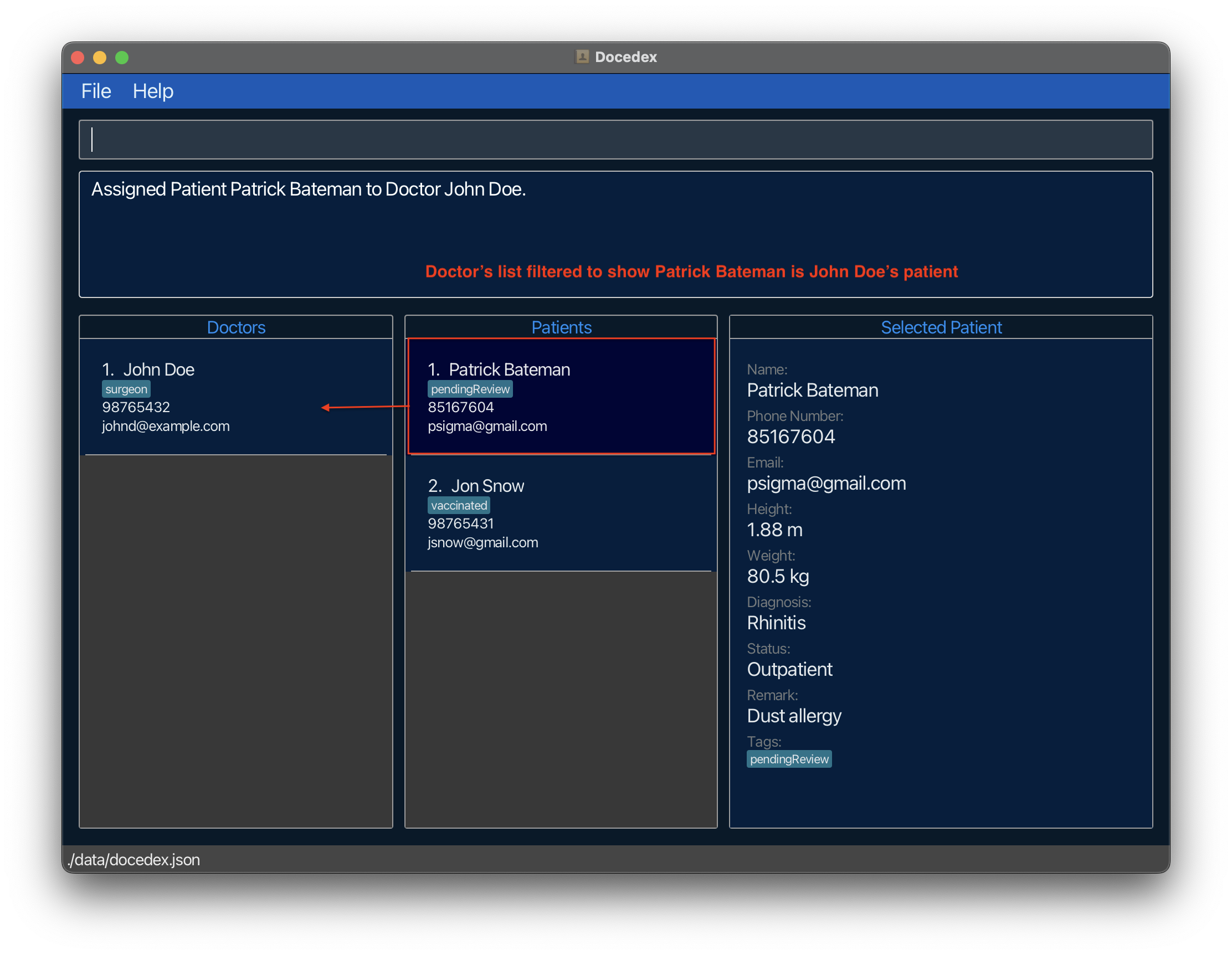1232x955 pixels.
Task: Minimize the Docedex window with yellow button
Action: pos(100,58)
